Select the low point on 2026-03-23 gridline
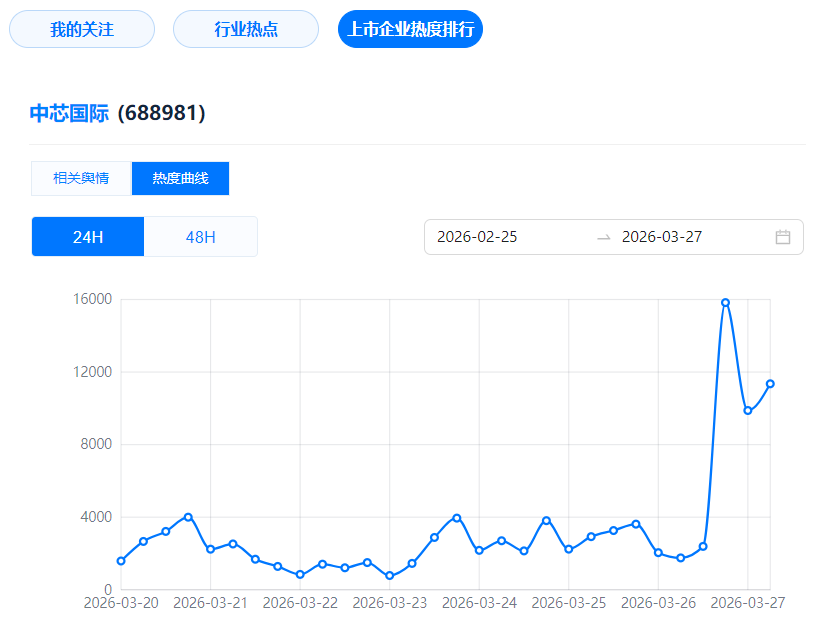The height and width of the screenshot is (625, 816). pyautogui.click(x=389, y=576)
